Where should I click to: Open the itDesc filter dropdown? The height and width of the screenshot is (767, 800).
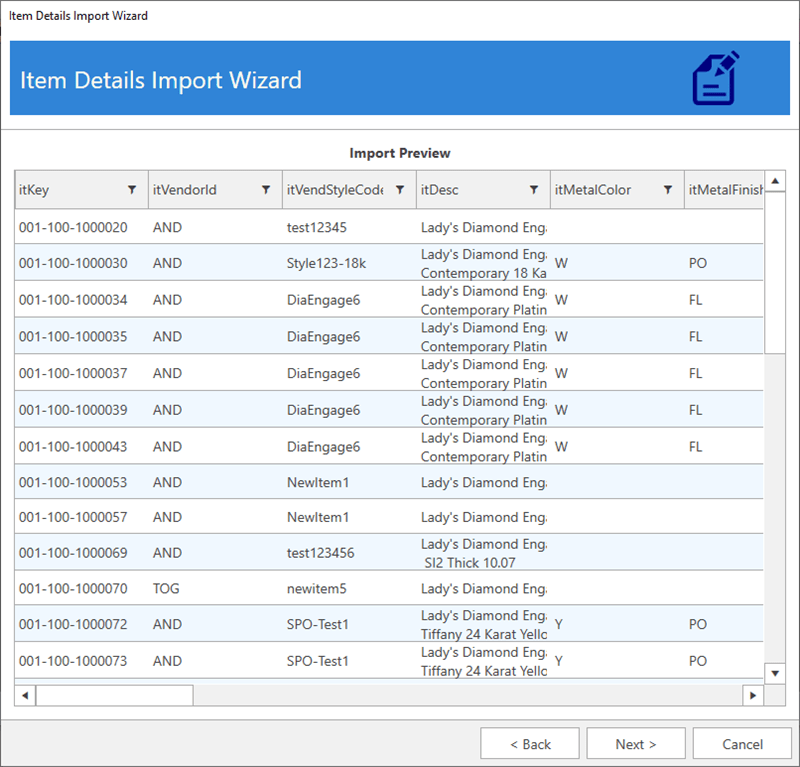(535, 189)
